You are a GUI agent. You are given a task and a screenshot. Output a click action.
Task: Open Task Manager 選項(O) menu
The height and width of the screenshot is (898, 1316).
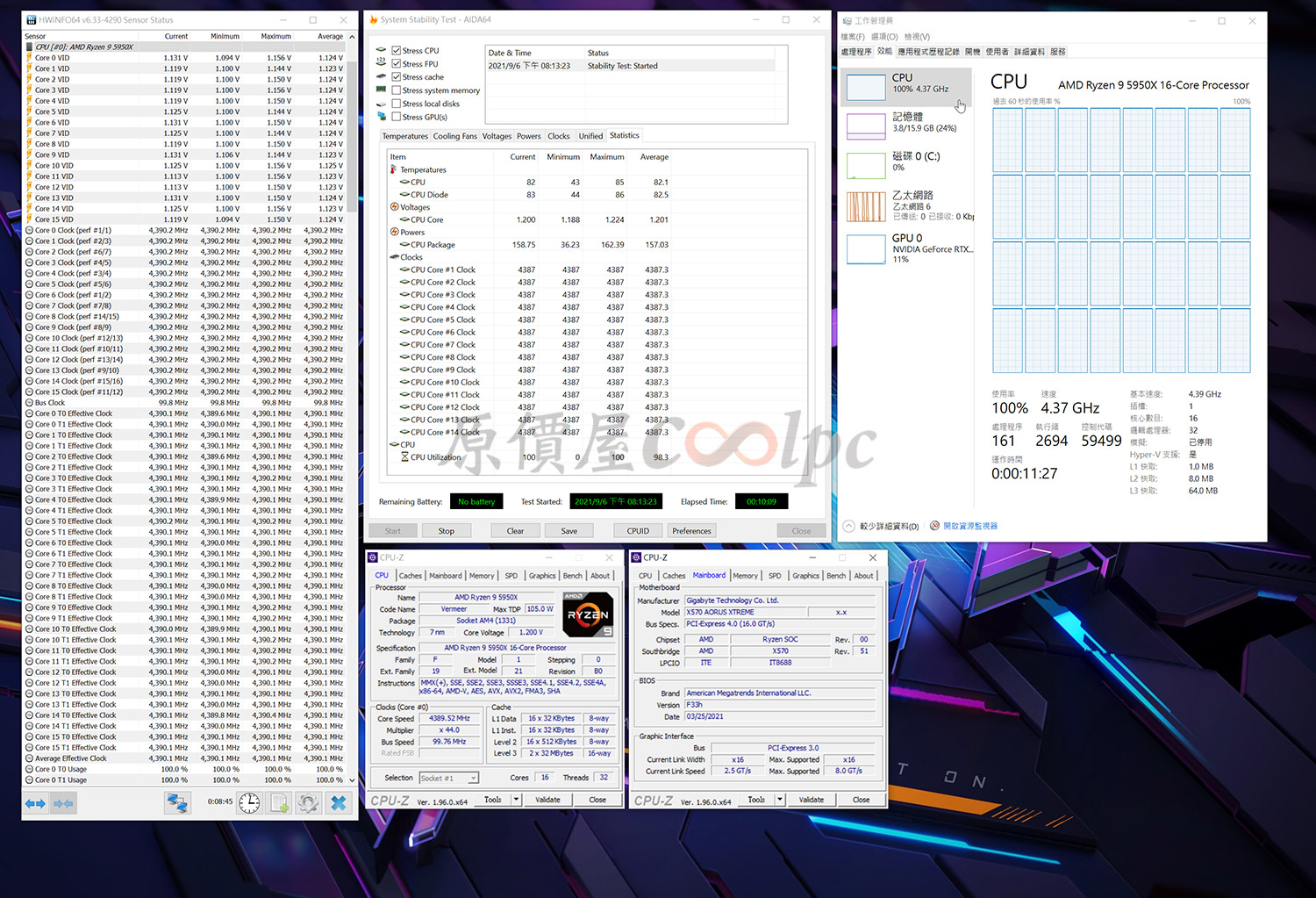[x=884, y=37]
